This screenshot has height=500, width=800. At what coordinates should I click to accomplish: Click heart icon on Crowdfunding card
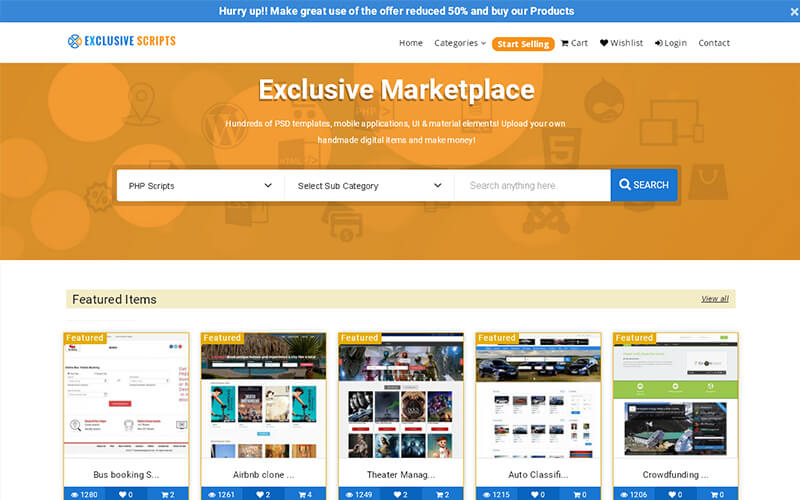672,494
